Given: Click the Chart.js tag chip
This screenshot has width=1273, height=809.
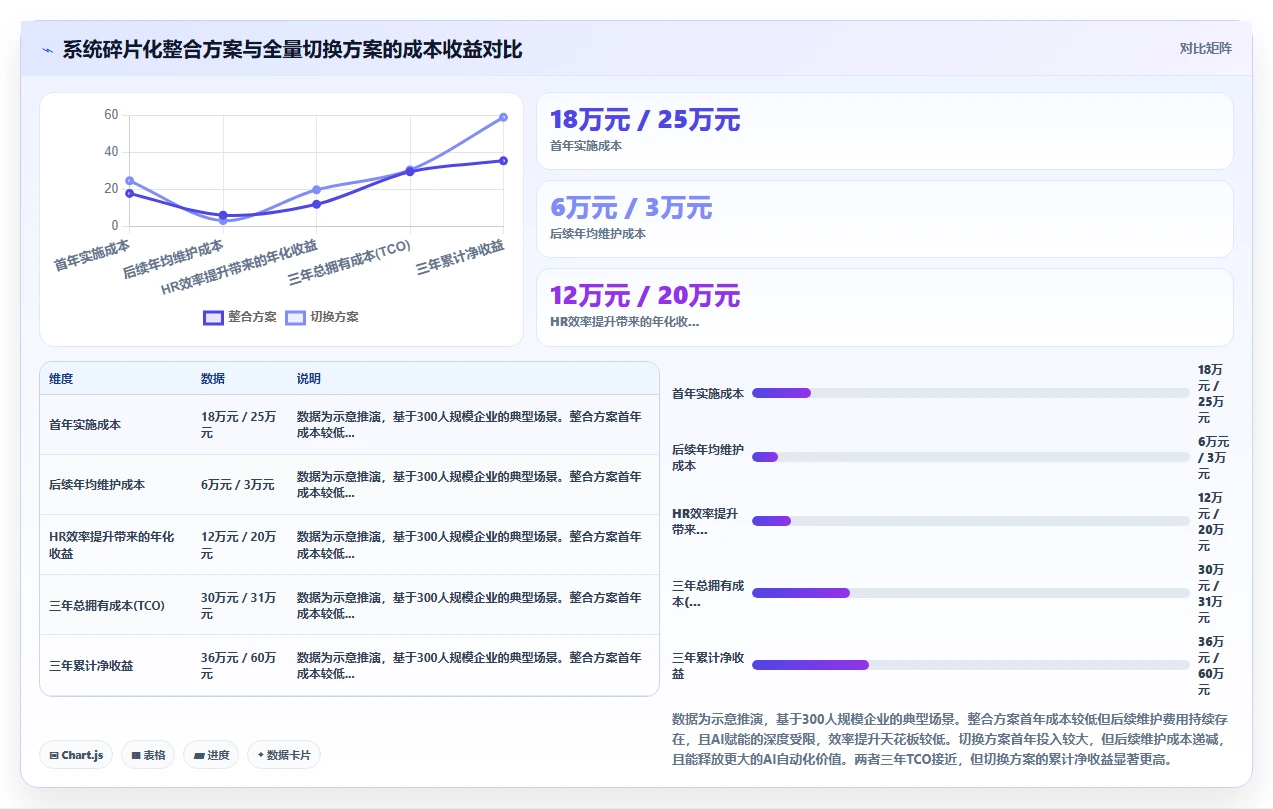Looking at the screenshot, I should point(77,755).
